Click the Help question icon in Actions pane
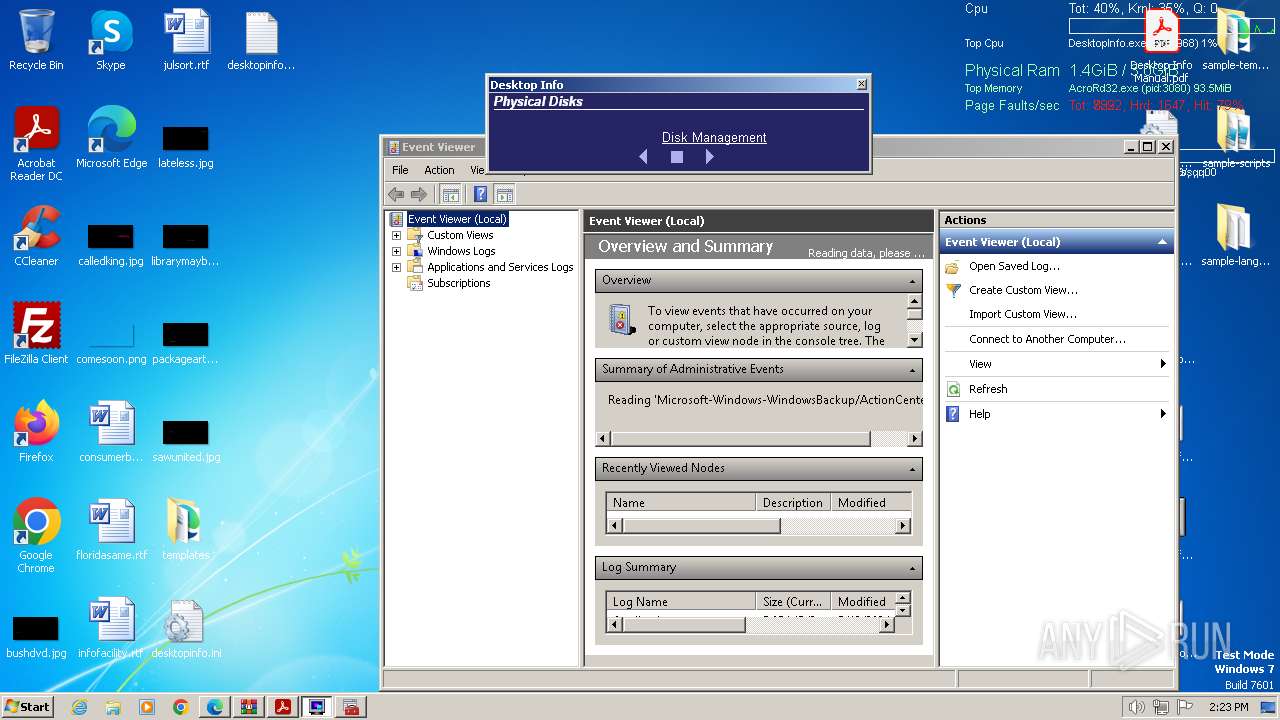Image resolution: width=1280 pixels, height=720 pixels. click(953, 414)
